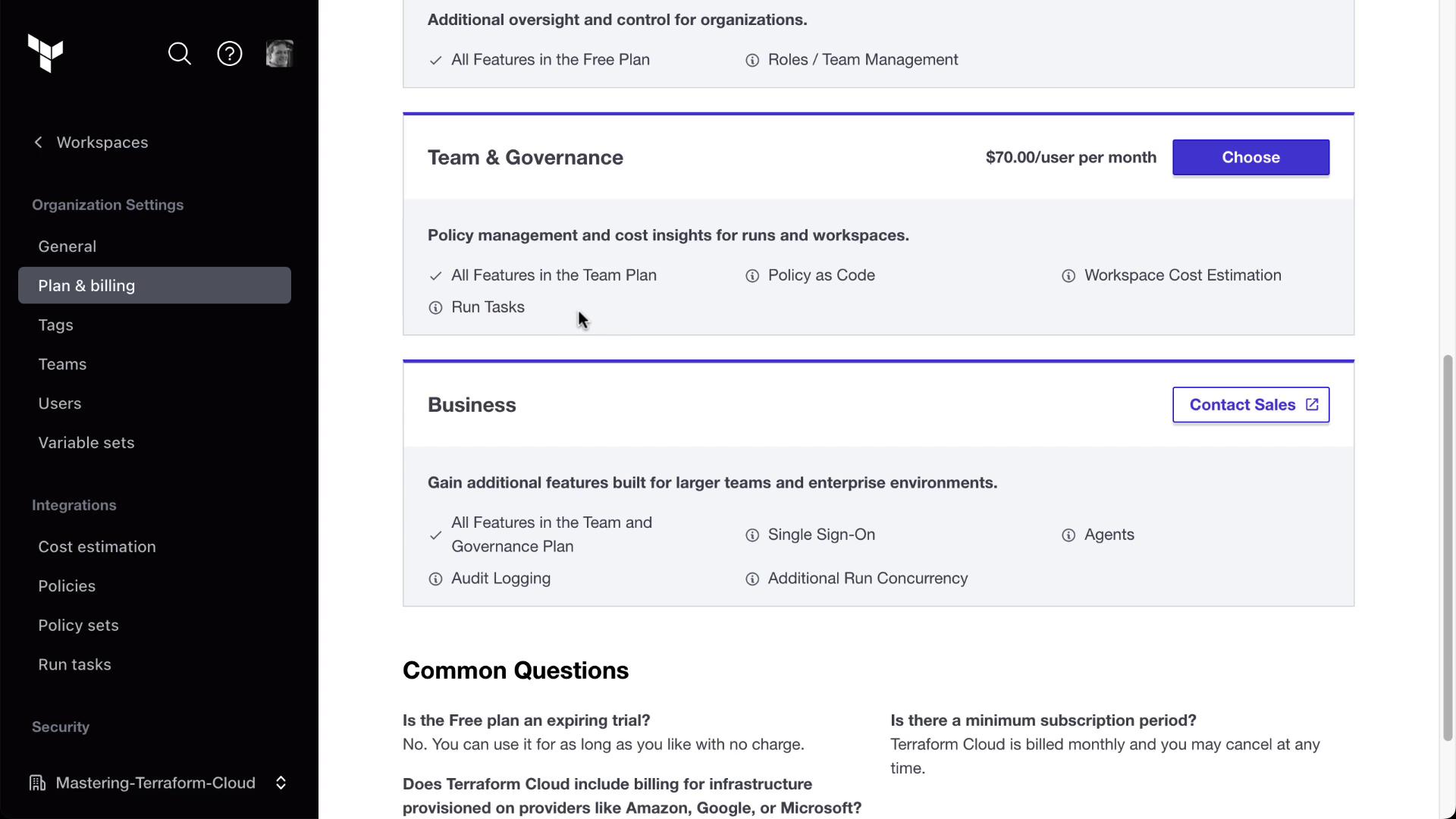This screenshot has width=1456, height=819.
Task: Open the Contact Sales external link
Action: coord(1250,405)
